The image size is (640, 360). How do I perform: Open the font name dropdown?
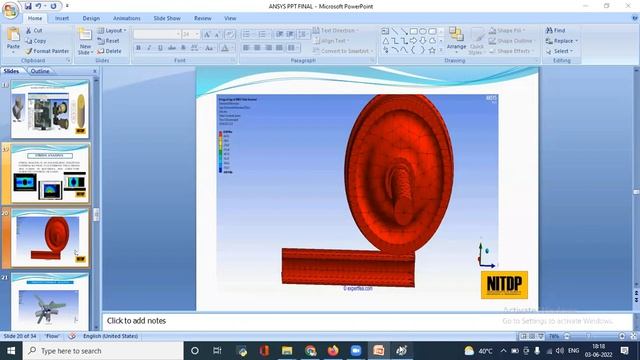pos(178,34)
